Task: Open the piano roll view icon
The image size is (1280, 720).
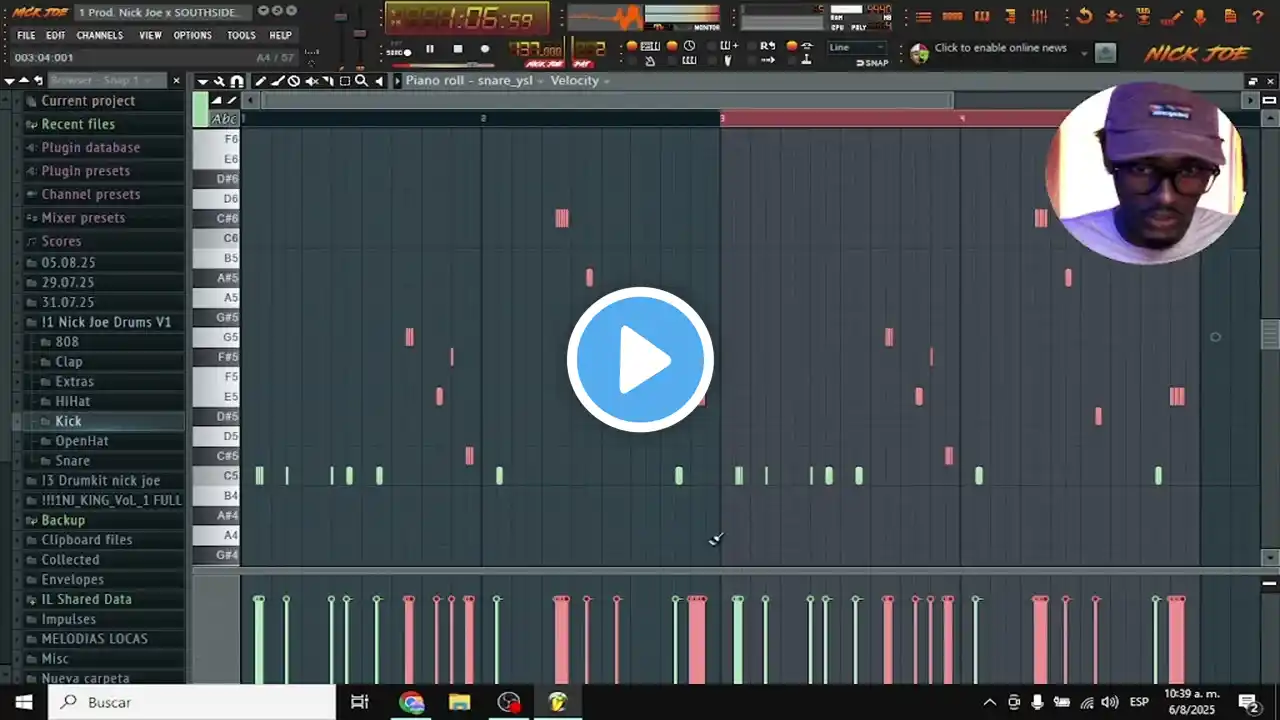Action: [x=982, y=17]
